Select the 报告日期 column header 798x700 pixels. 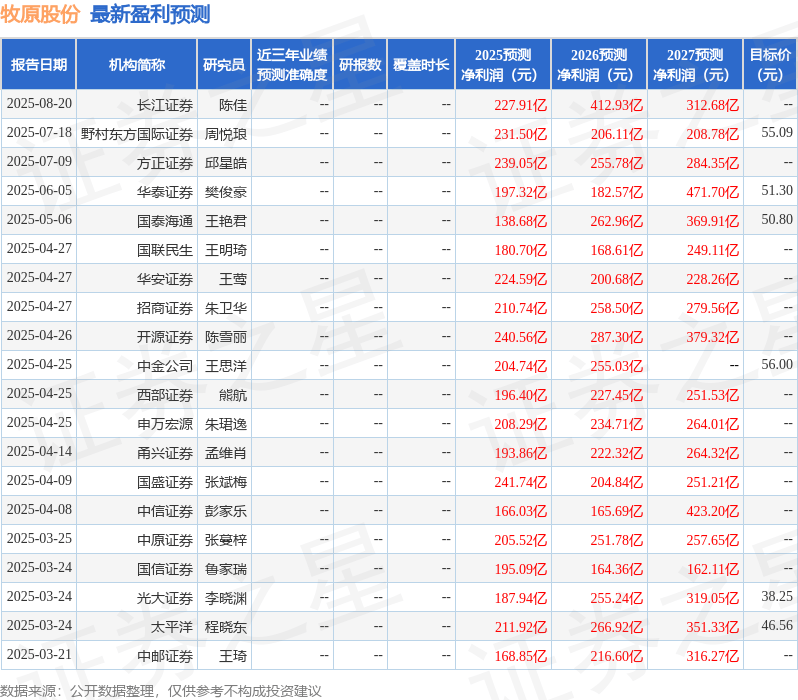click(x=39, y=65)
